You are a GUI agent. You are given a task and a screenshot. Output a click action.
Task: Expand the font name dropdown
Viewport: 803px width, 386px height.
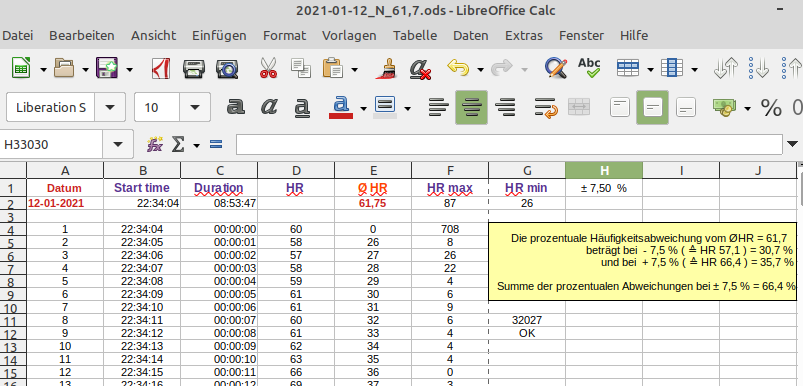pos(110,108)
